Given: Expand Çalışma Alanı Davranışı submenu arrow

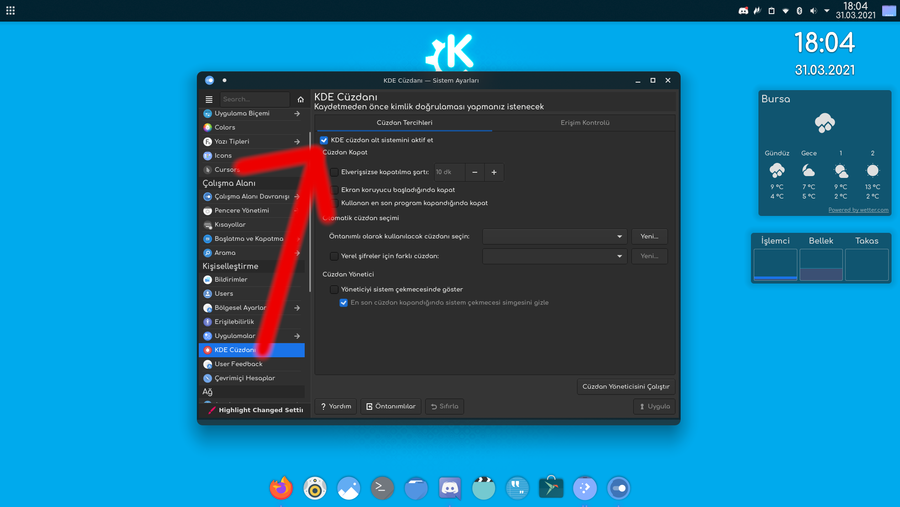Looking at the screenshot, I should point(297,196).
